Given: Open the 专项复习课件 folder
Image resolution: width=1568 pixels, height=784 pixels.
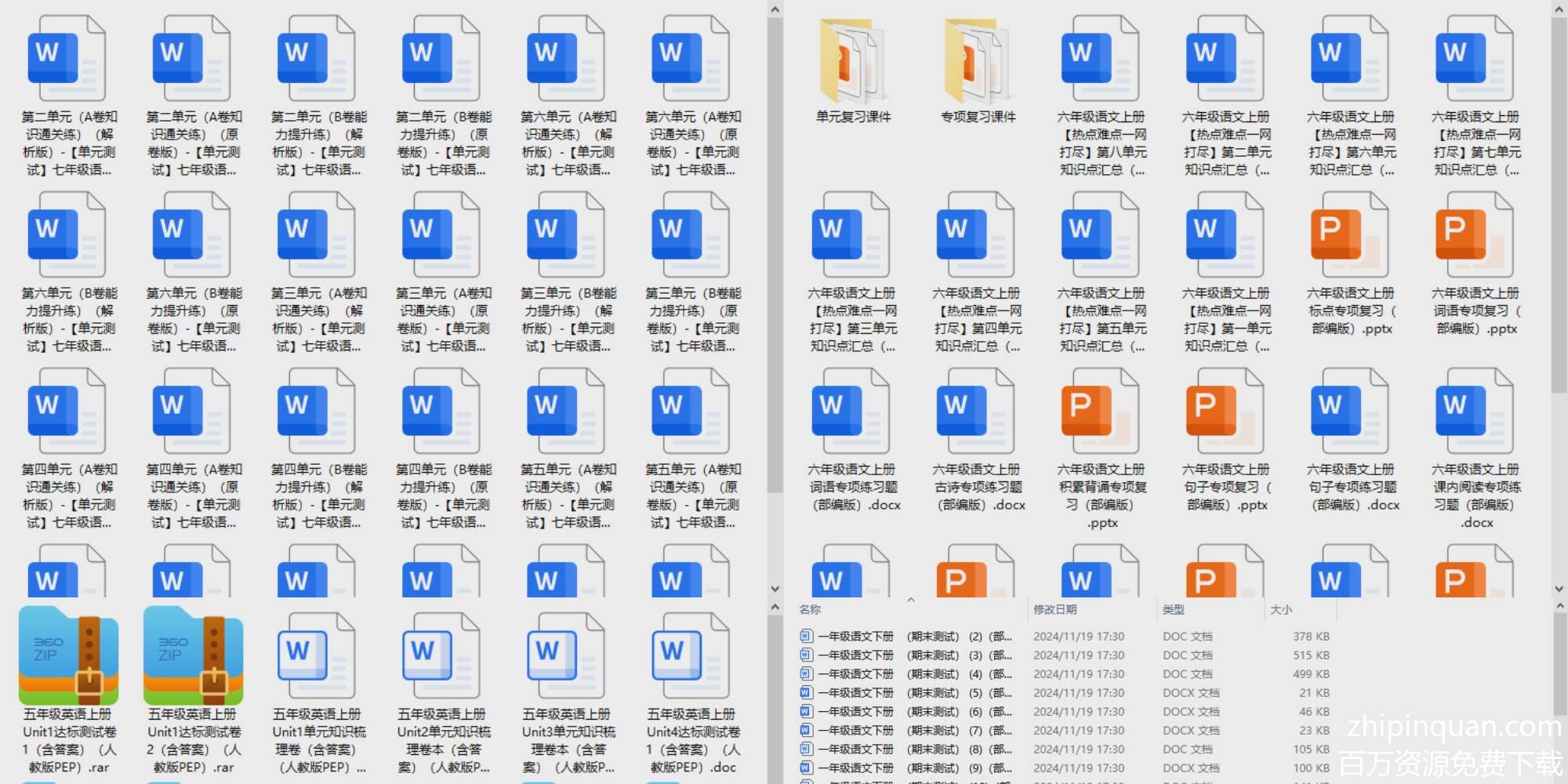Looking at the screenshot, I should tap(977, 63).
